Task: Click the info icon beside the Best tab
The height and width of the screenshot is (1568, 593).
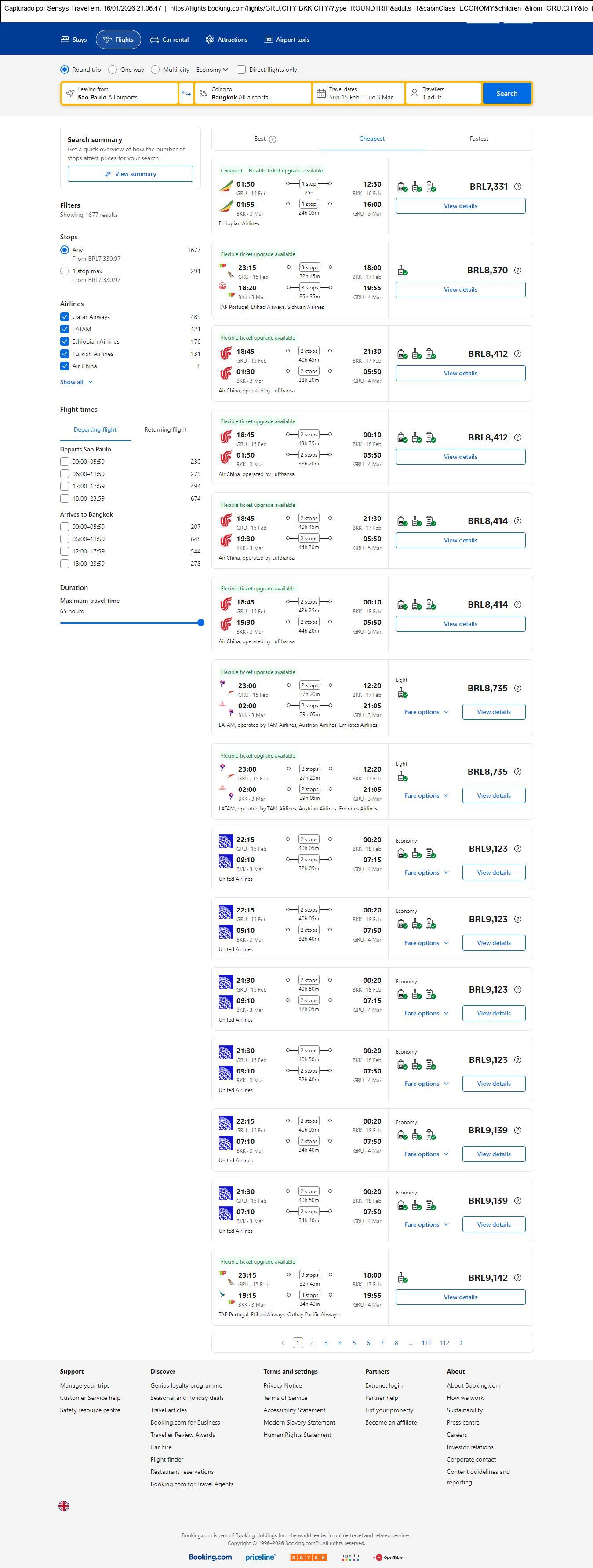Action: (273, 139)
